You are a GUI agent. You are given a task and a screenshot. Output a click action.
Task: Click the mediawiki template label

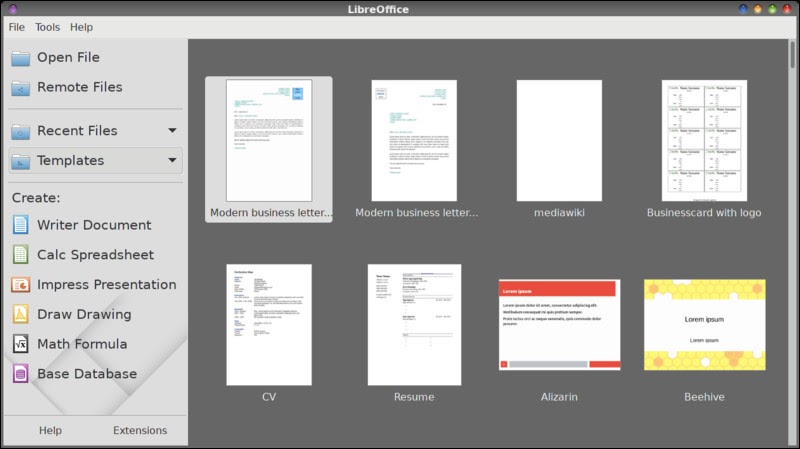tap(559, 213)
